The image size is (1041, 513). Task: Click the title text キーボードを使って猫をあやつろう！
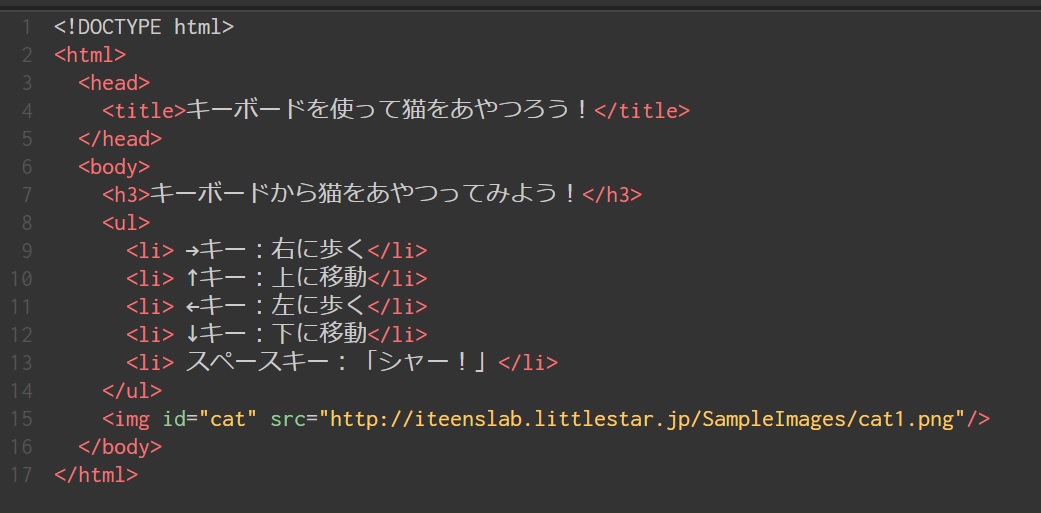(x=389, y=111)
